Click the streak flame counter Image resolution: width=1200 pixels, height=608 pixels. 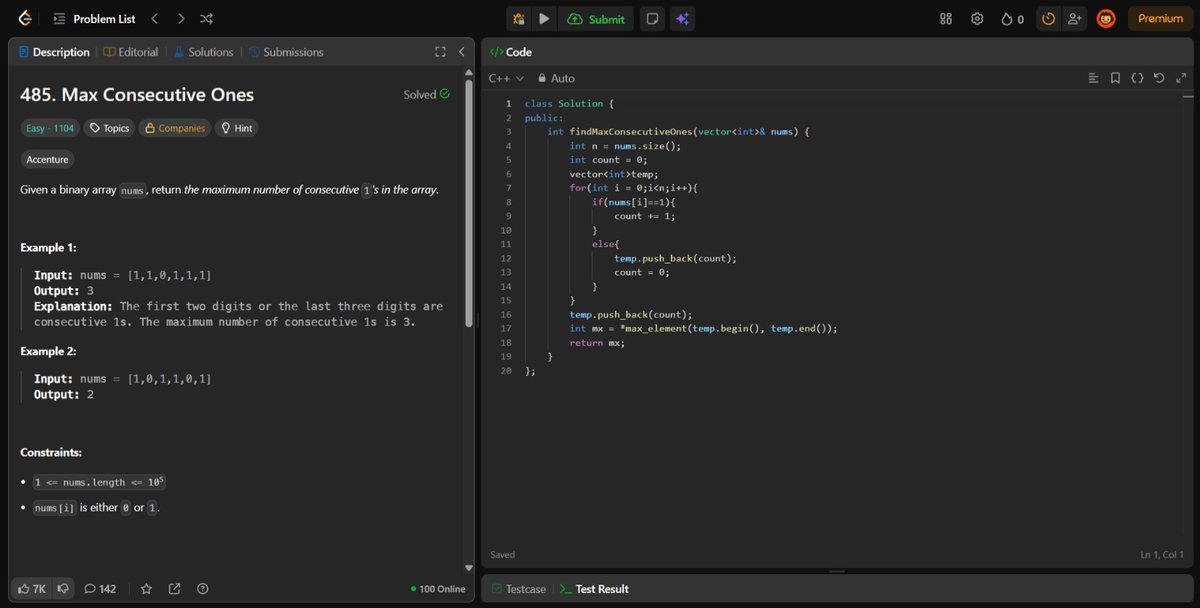(x=1012, y=19)
